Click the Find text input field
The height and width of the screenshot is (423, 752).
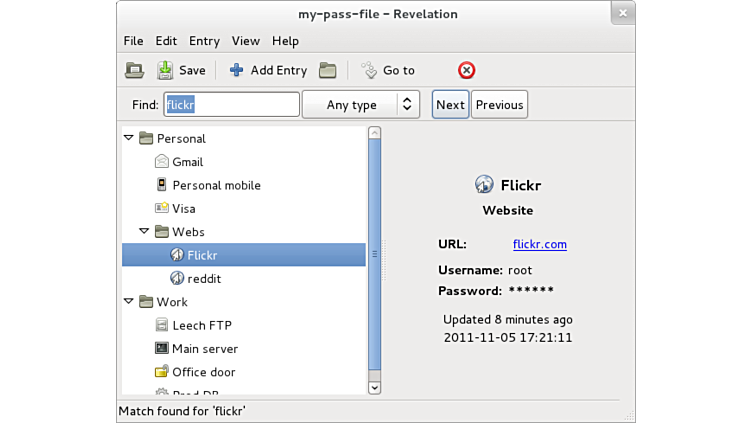tap(231, 105)
